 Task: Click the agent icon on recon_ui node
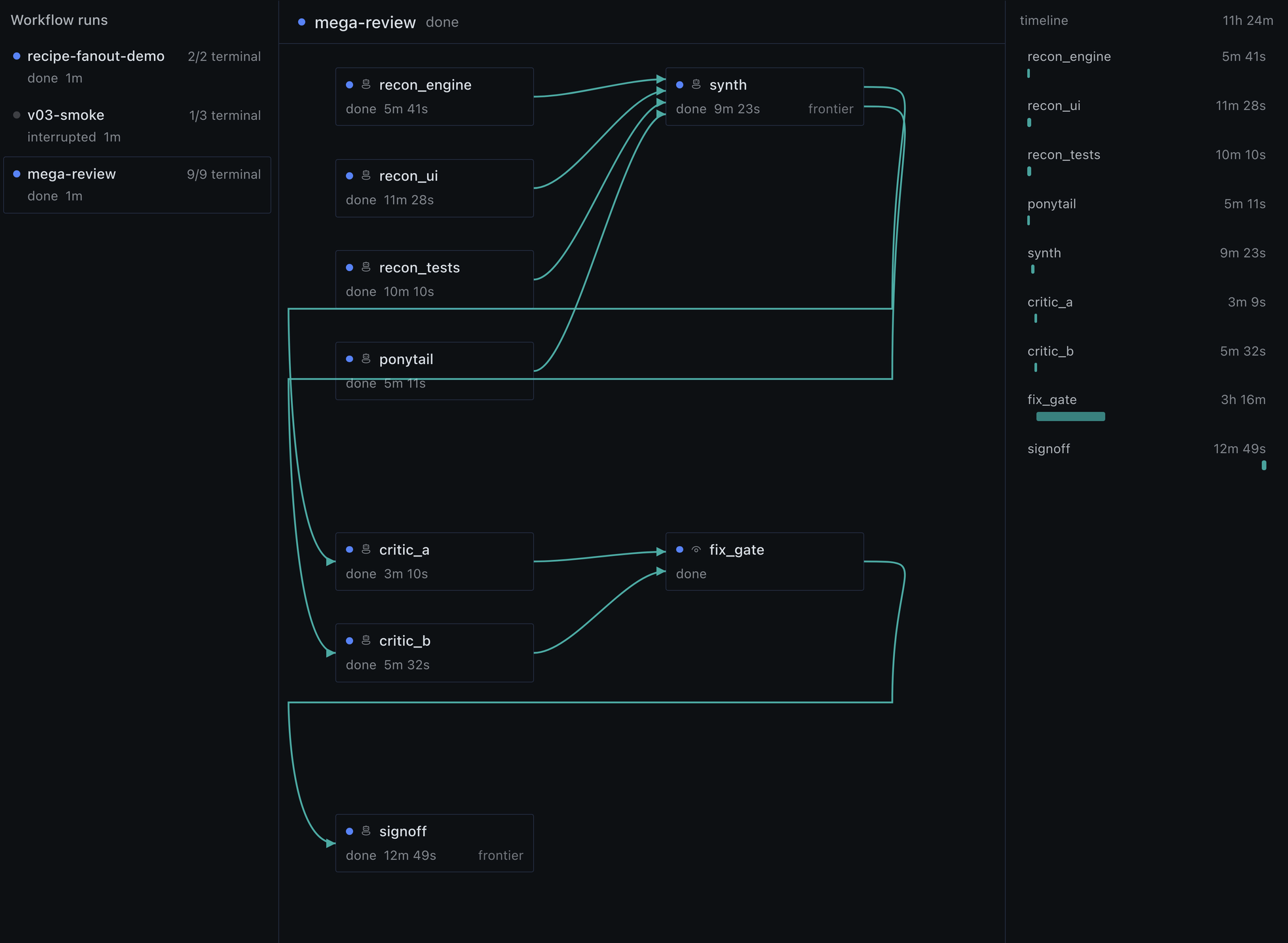pyautogui.click(x=366, y=176)
